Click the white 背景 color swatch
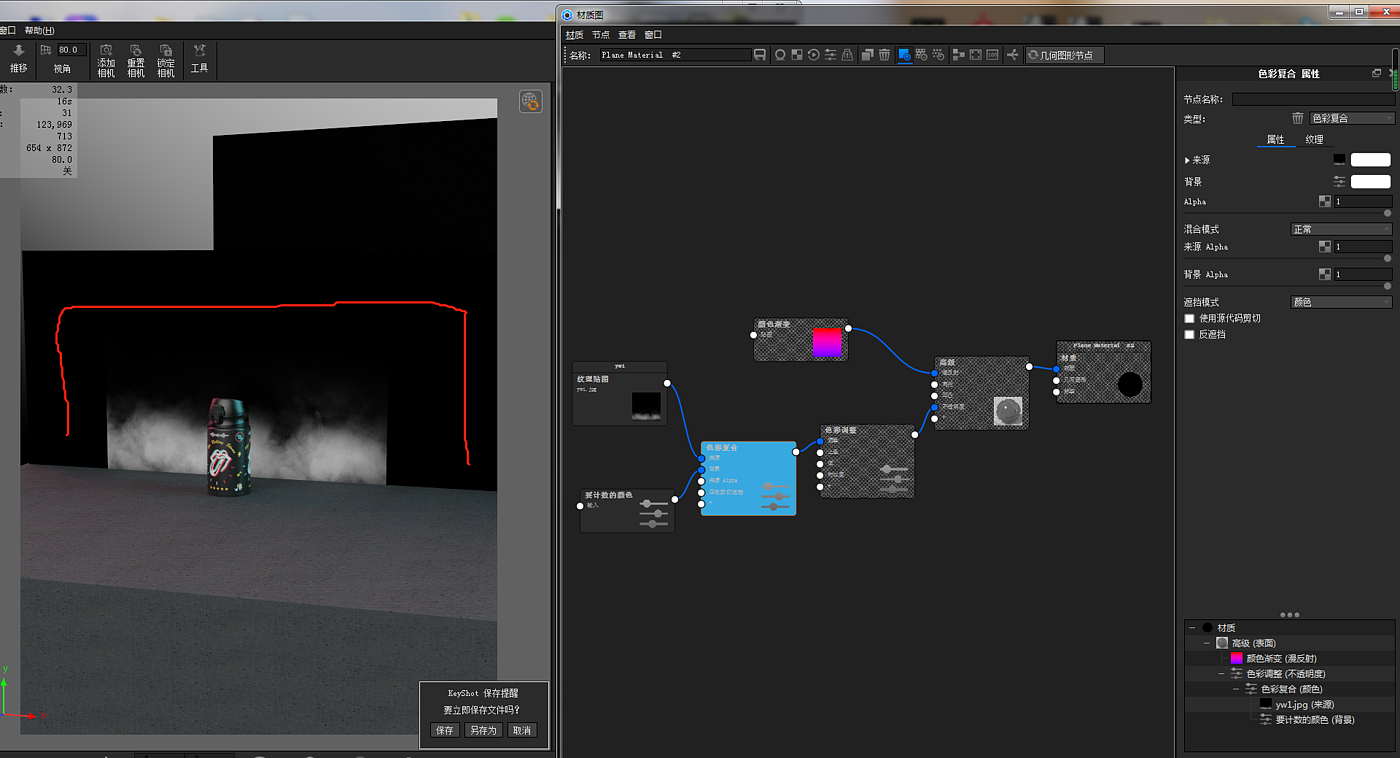This screenshot has height=758, width=1400. (1370, 182)
